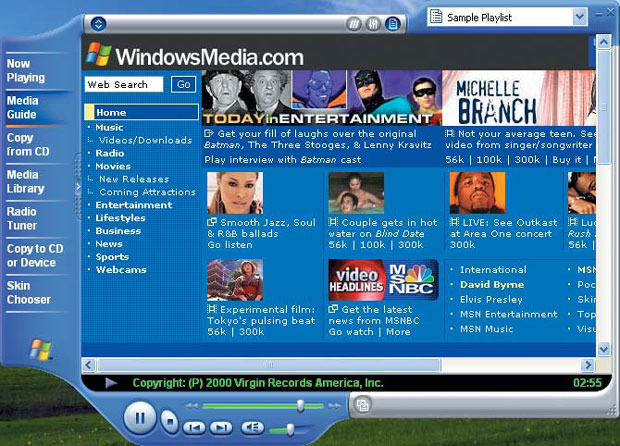
Task: Click the MSN Entertainment link
Action: click(x=508, y=314)
